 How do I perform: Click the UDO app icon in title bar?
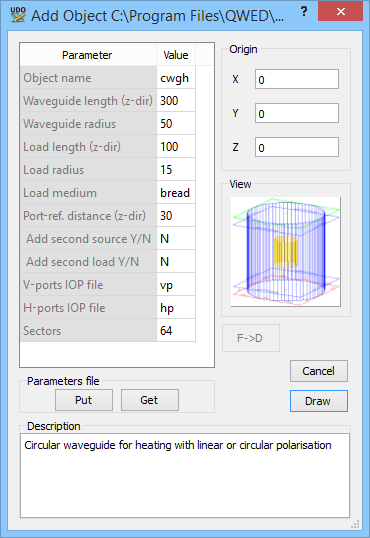18,14
